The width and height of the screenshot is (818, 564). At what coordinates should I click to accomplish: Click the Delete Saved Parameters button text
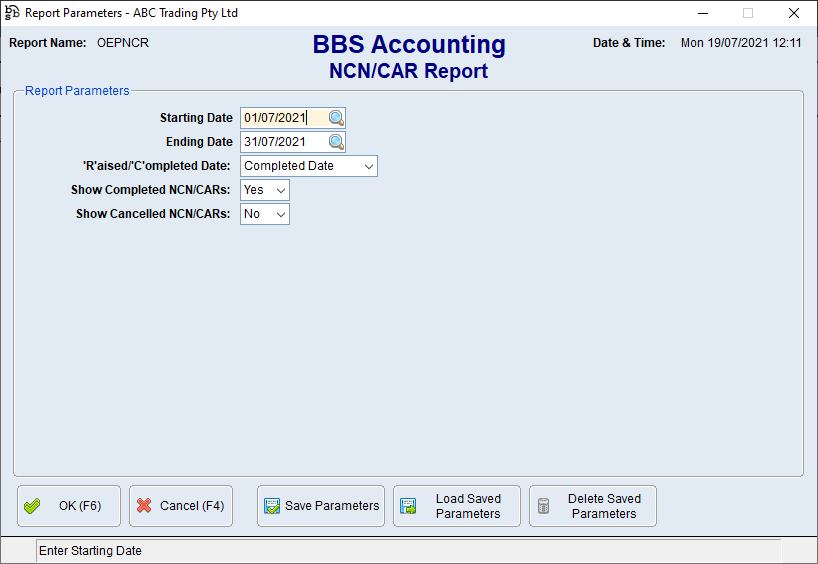point(604,506)
